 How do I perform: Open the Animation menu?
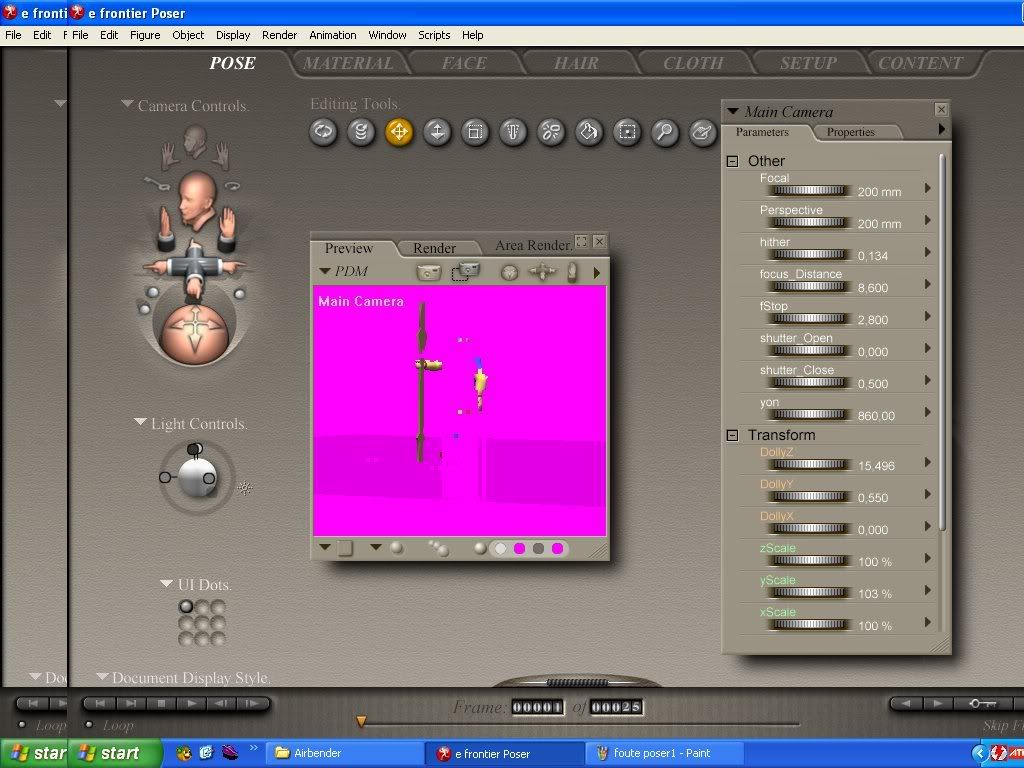pos(332,35)
